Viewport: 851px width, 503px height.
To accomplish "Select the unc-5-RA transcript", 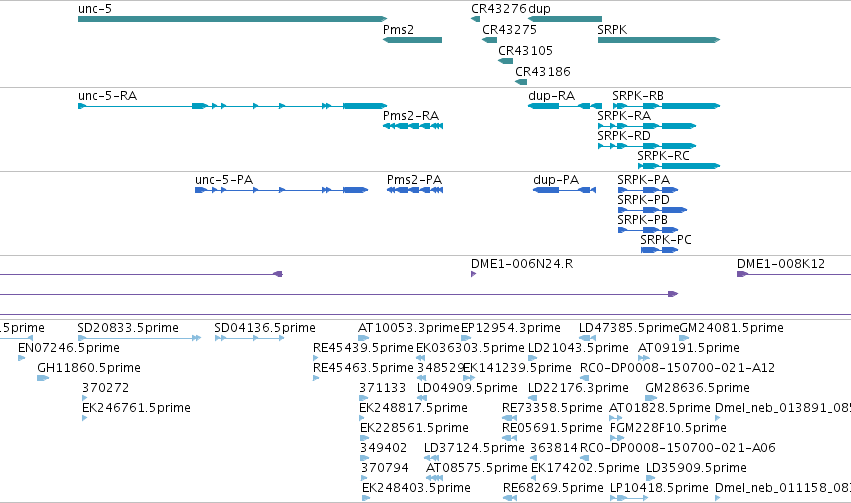I will coord(232,106).
